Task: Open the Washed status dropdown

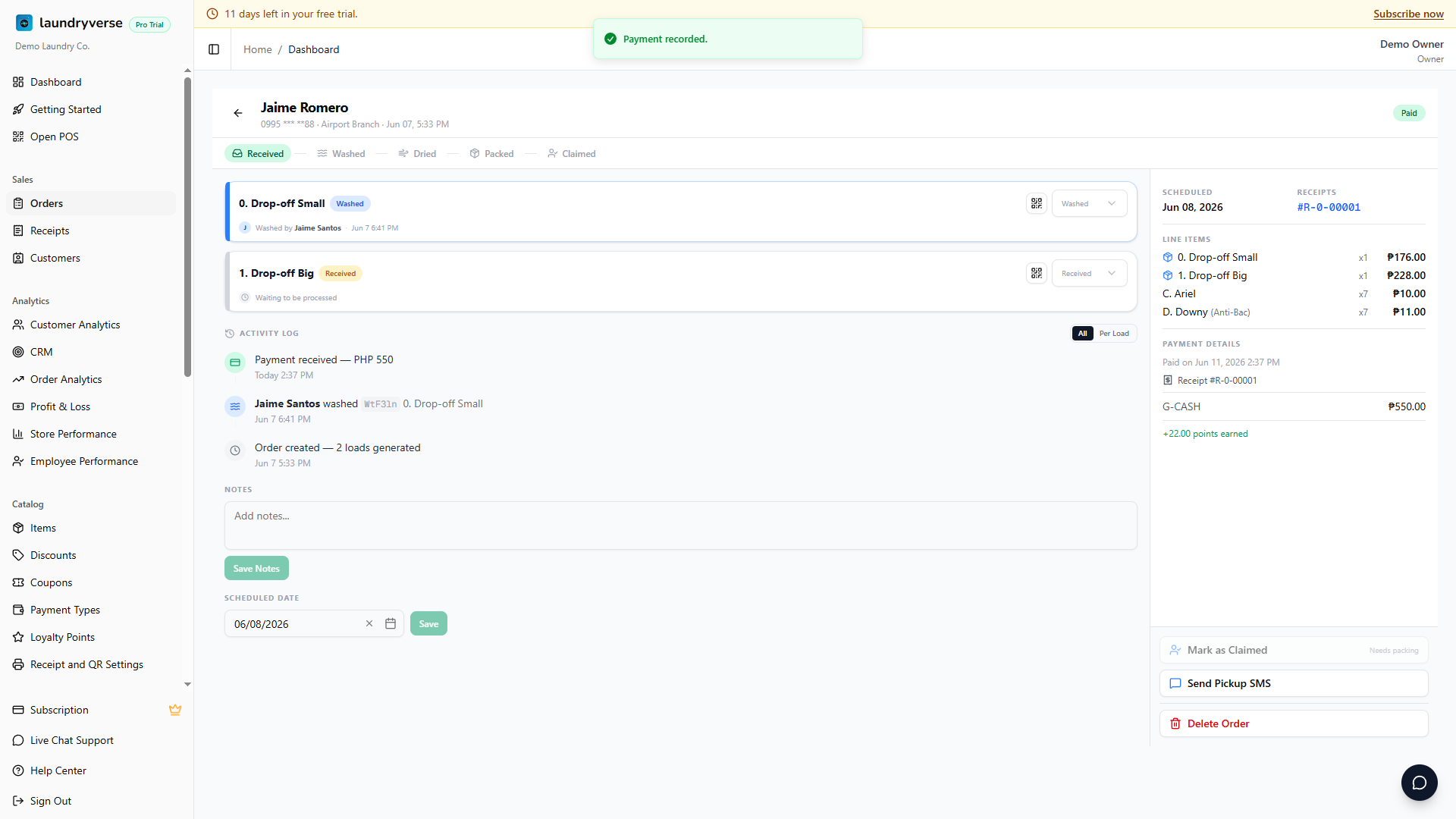Action: [1089, 203]
